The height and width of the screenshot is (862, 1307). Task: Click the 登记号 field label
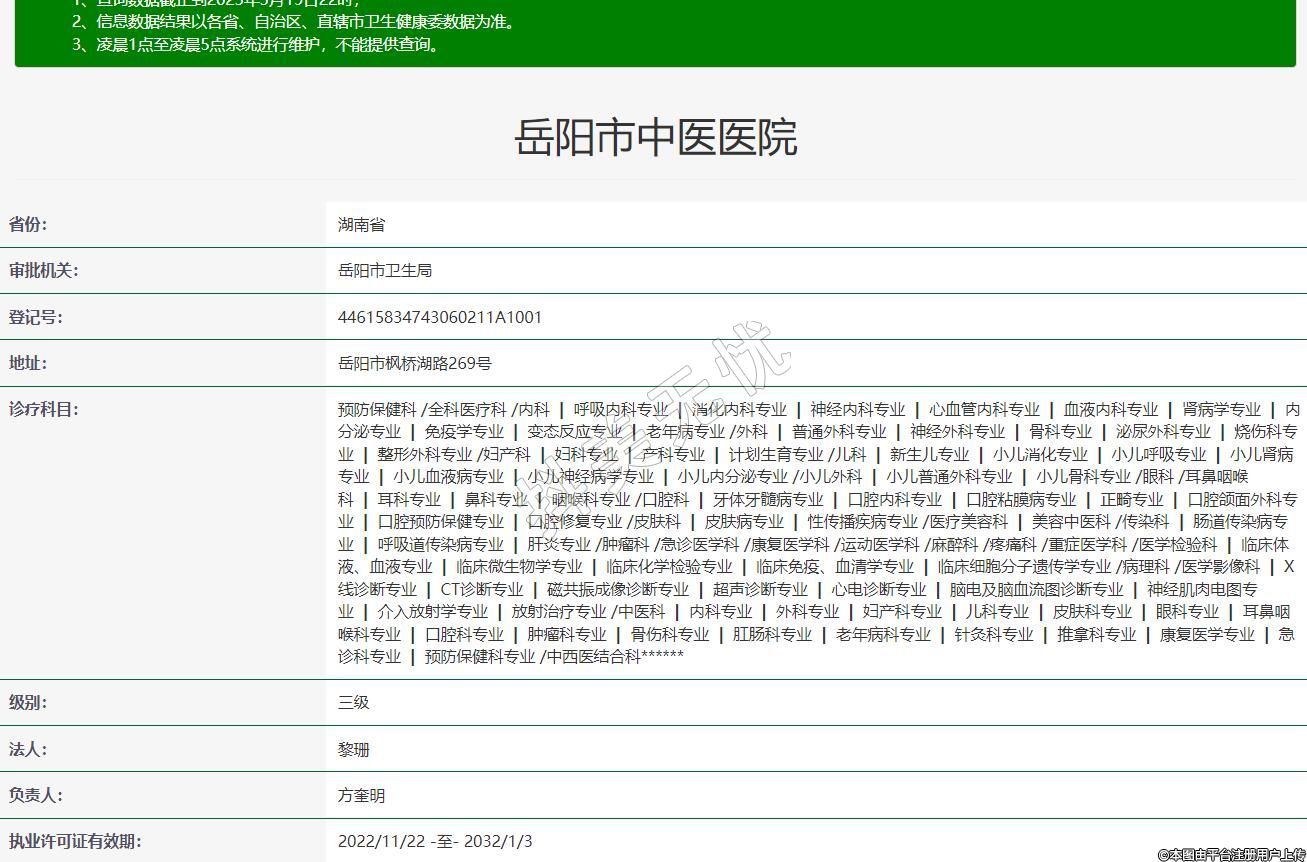(35, 317)
